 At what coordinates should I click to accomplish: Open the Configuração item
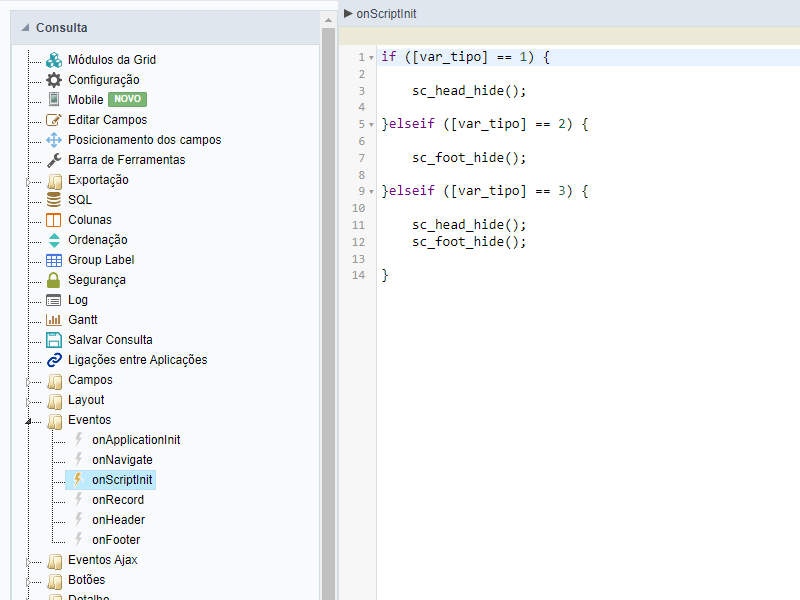[104, 80]
